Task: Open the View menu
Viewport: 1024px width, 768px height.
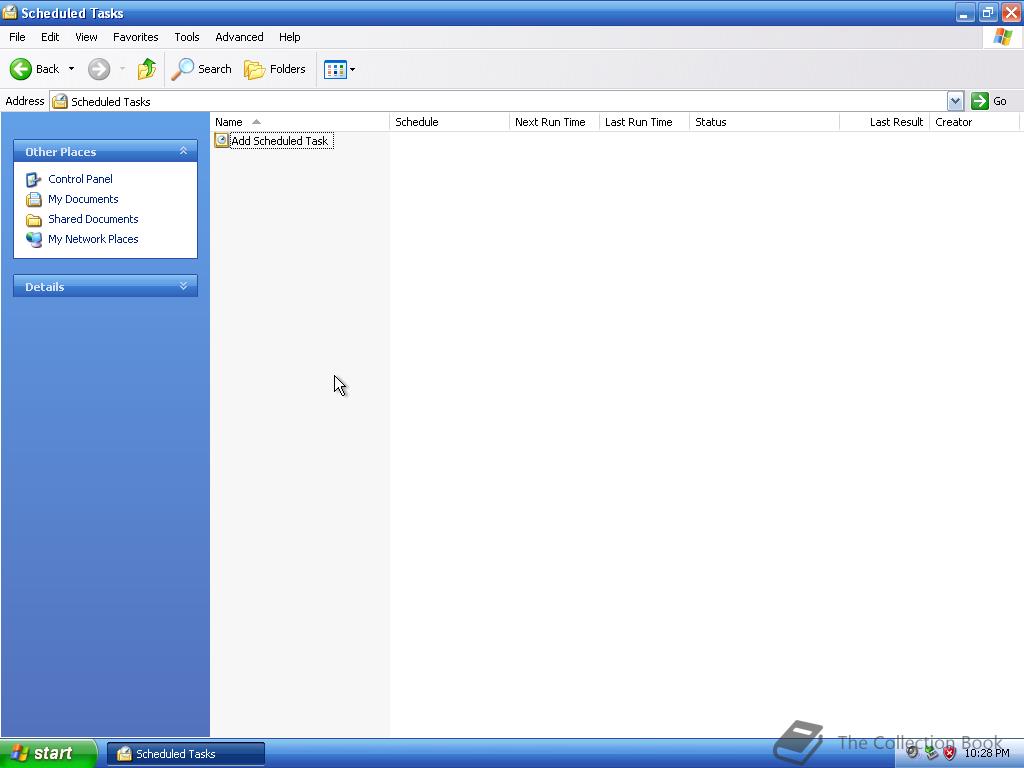Action: [x=86, y=37]
